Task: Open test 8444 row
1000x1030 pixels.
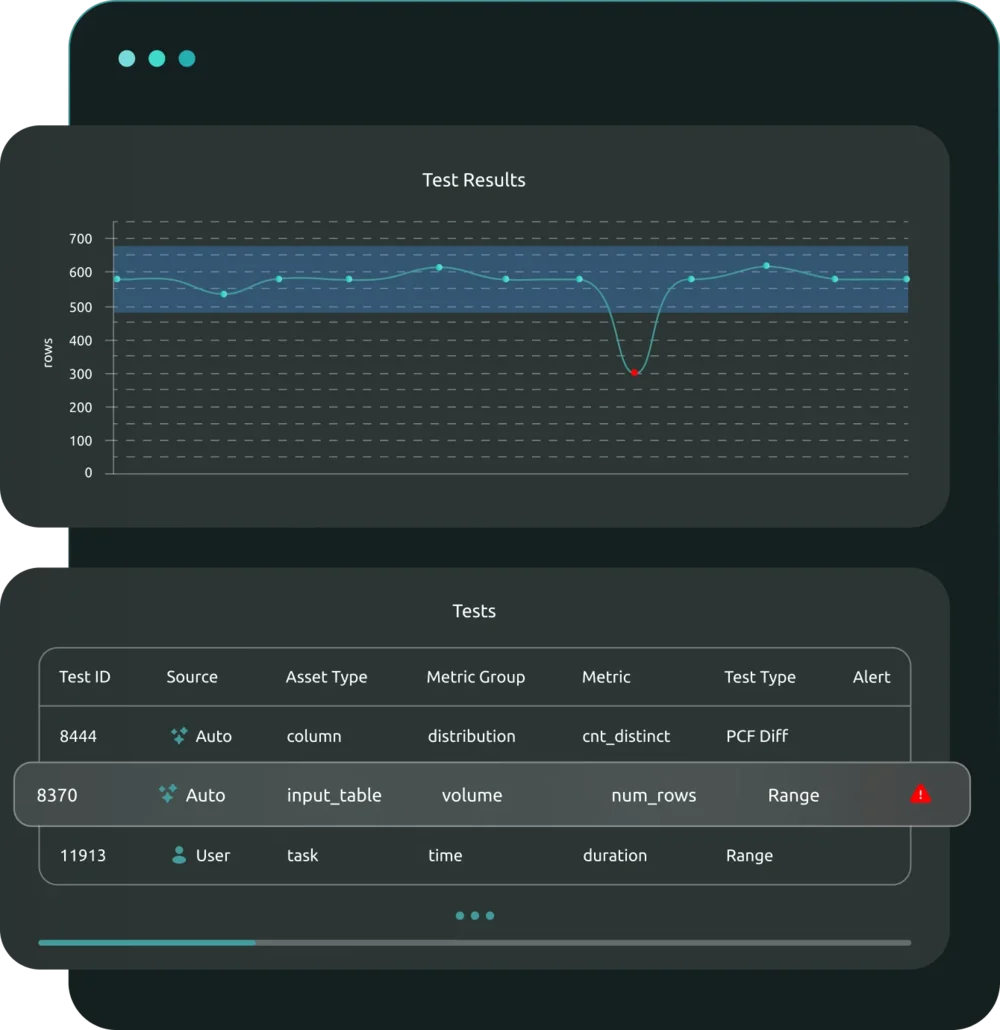Action: click(x=78, y=736)
